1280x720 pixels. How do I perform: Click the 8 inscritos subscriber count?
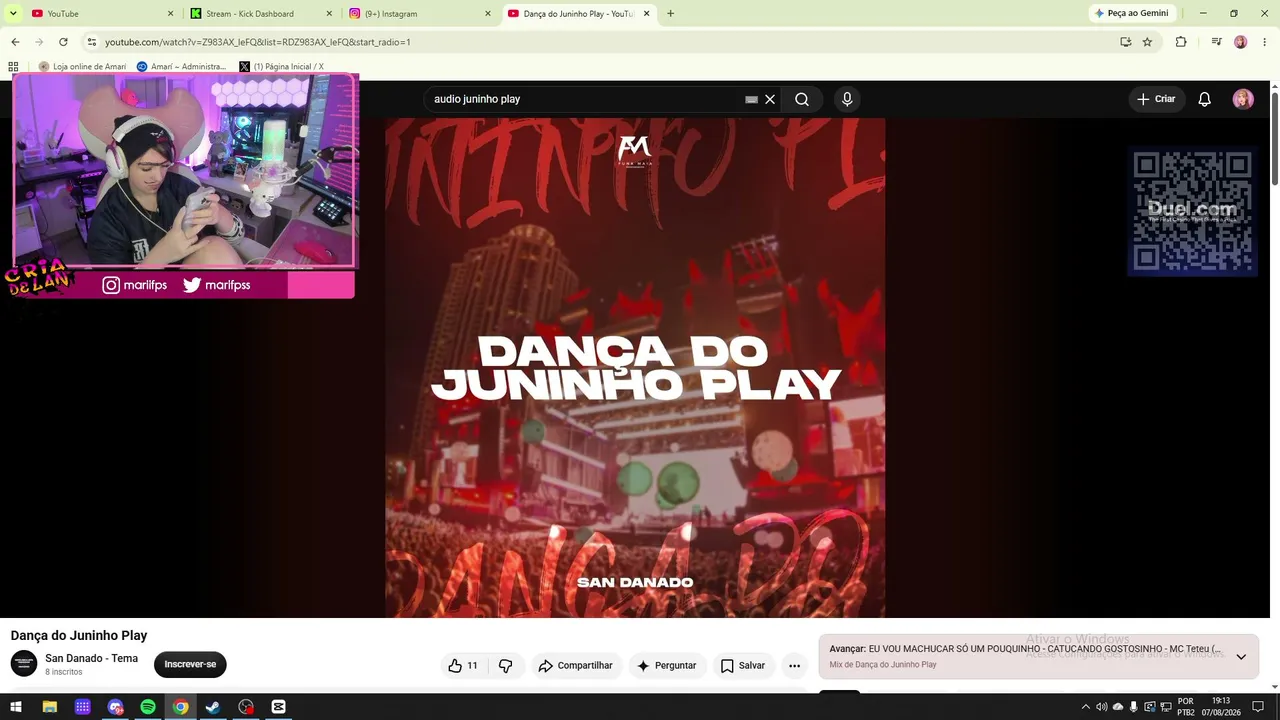pos(64,672)
